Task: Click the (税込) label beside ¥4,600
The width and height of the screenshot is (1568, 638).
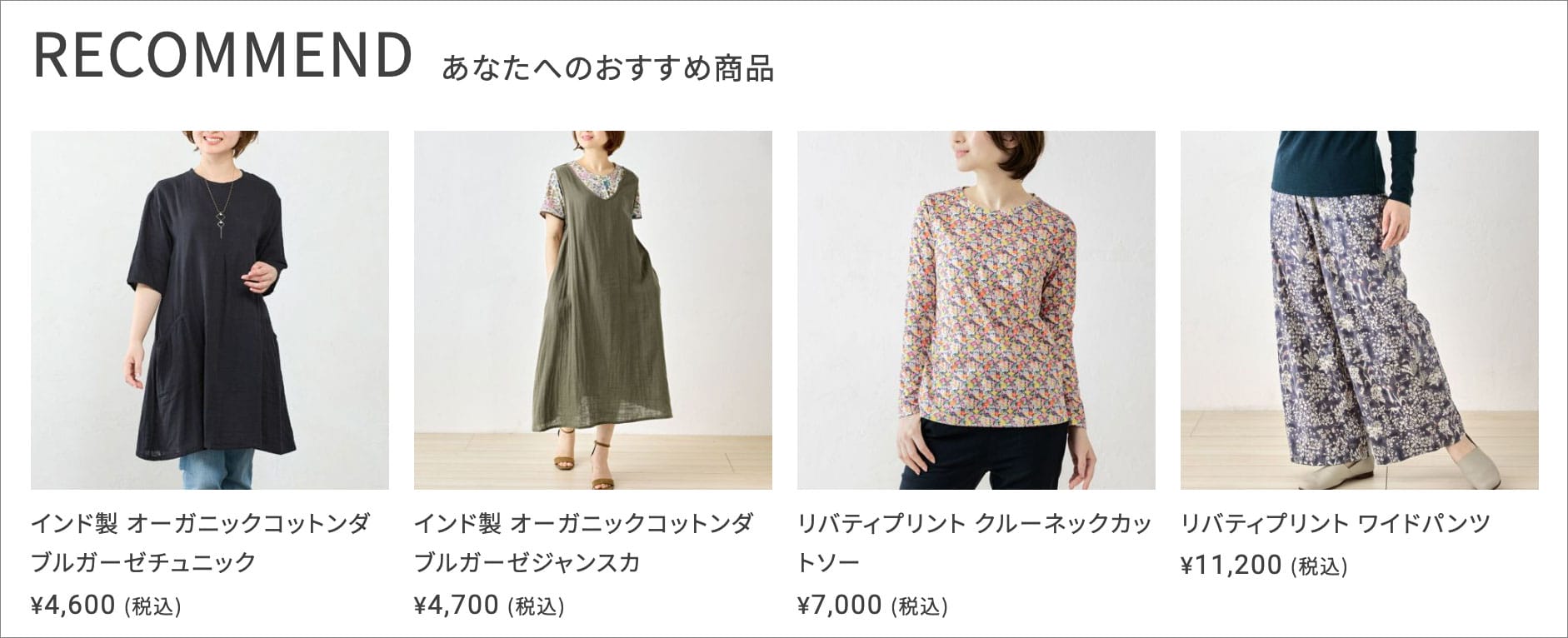Action: point(152,606)
